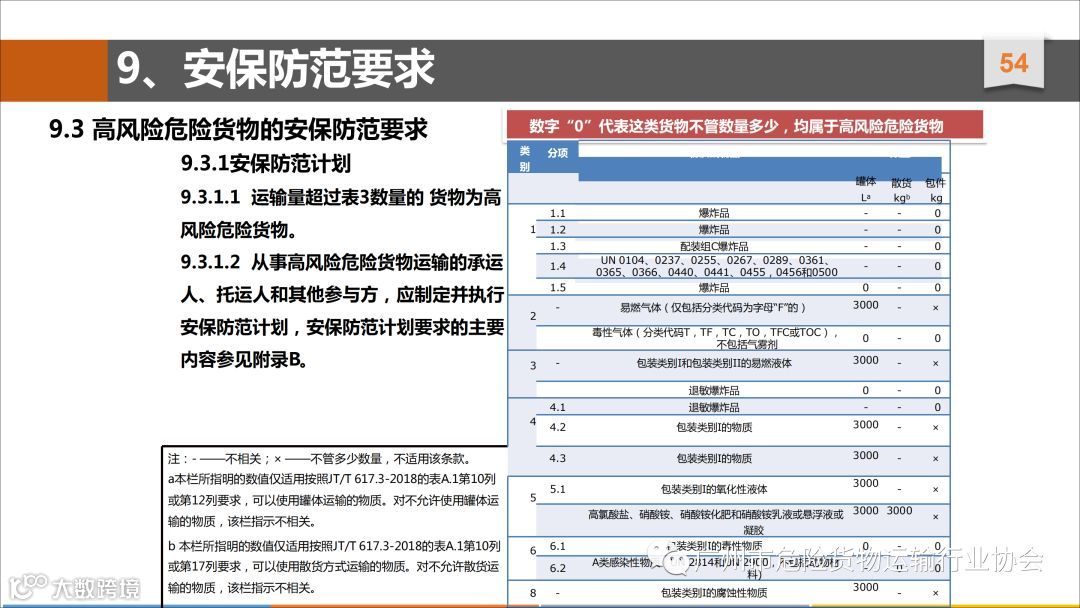Viewport: 1080px width, 608px height.
Task: Select the 5.1 division cell
Action: pyautogui.click(x=557, y=490)
